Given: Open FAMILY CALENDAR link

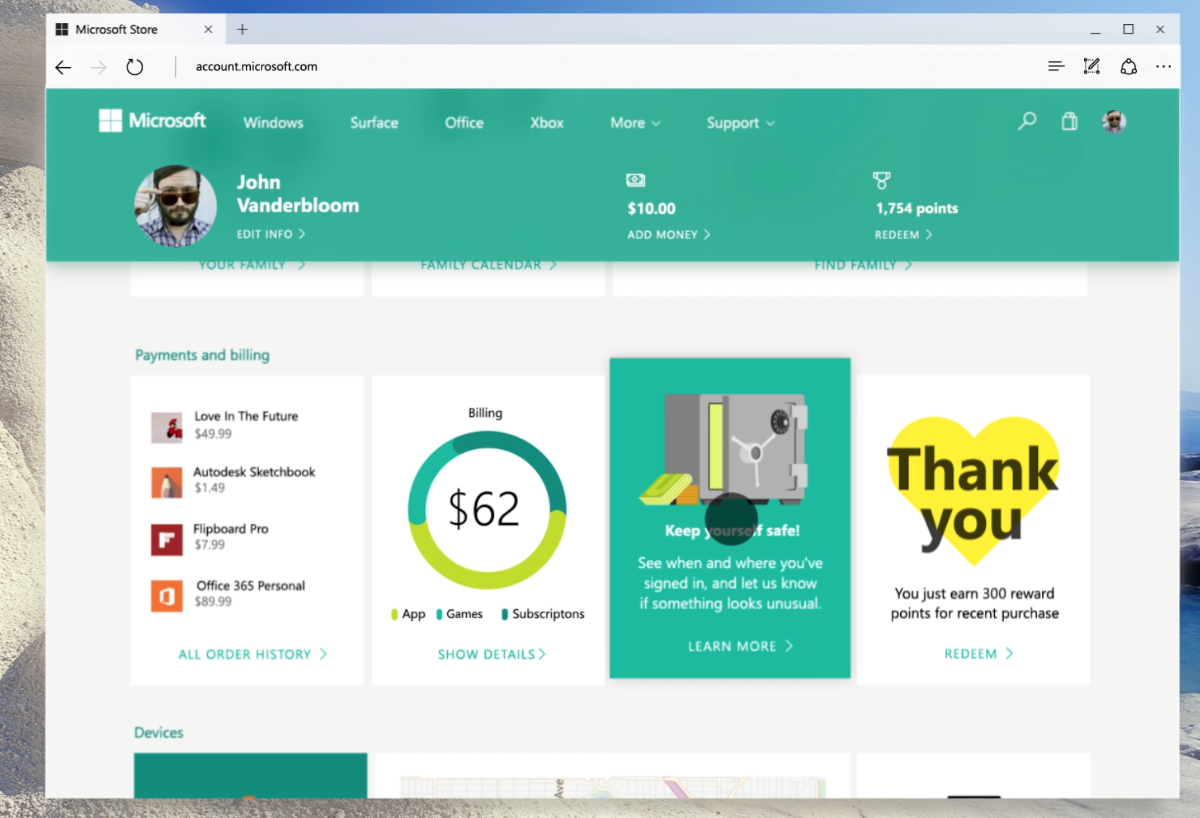Looking at the screenshot, I should [488, 265].
